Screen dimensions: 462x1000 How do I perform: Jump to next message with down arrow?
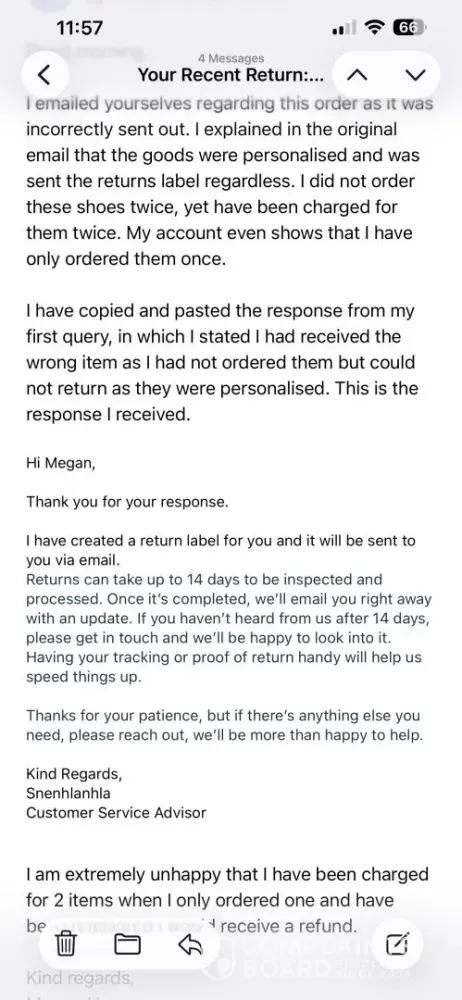tap(415, 75)
